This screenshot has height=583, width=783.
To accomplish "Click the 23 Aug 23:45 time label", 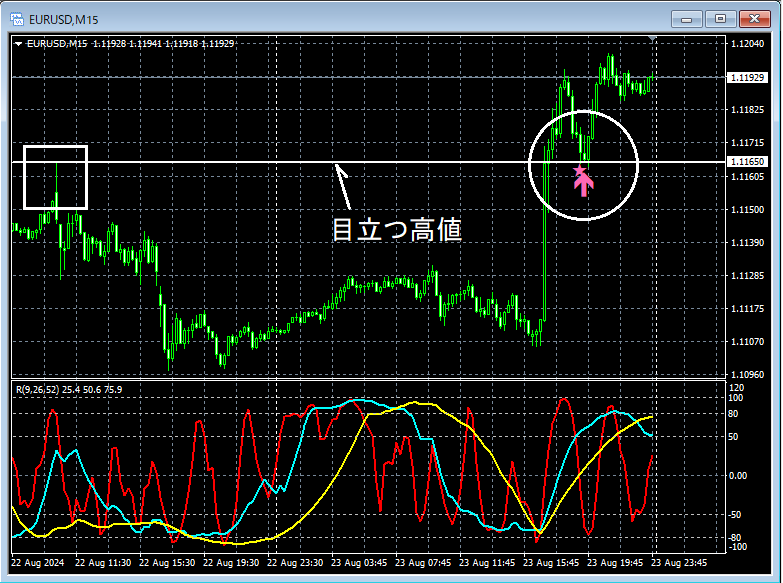I will tap(679, 563).
